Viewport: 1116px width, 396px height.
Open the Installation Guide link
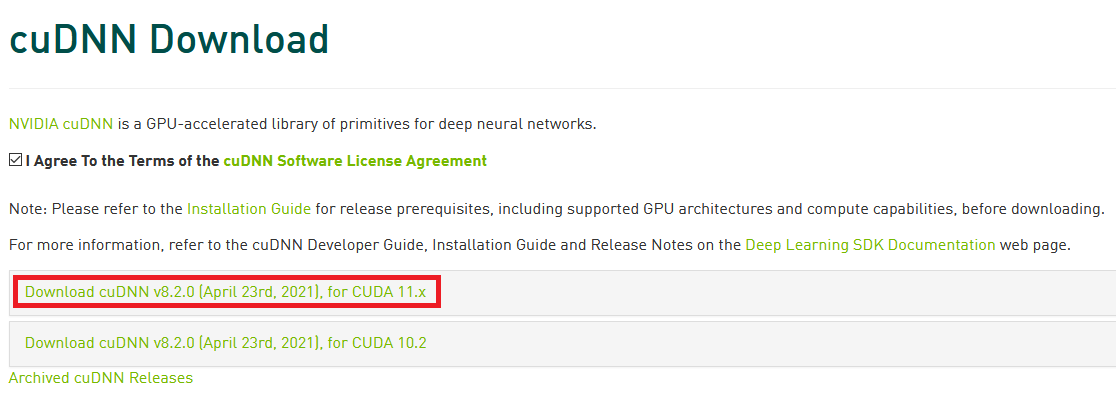point(249,209)
